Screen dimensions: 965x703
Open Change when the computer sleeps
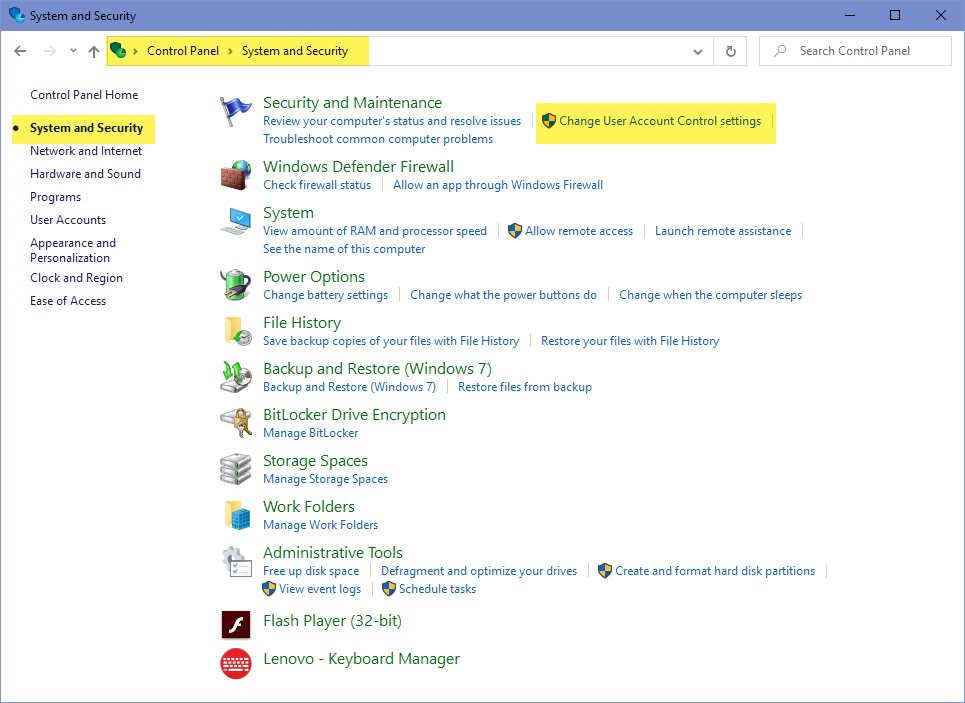[x=710, y=295]
